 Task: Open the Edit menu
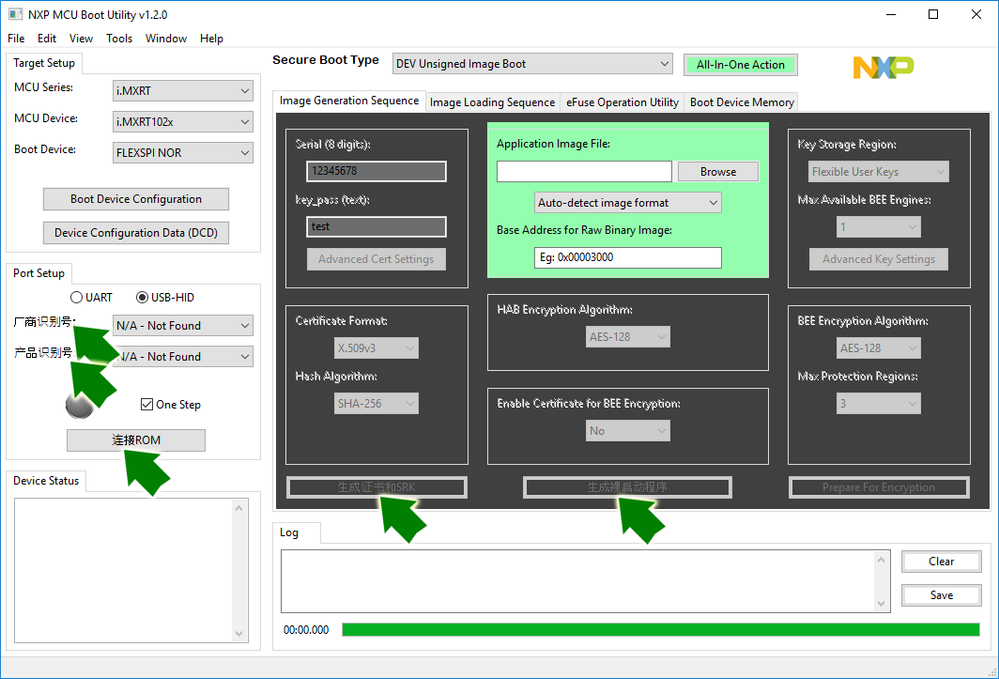[47, 38]
